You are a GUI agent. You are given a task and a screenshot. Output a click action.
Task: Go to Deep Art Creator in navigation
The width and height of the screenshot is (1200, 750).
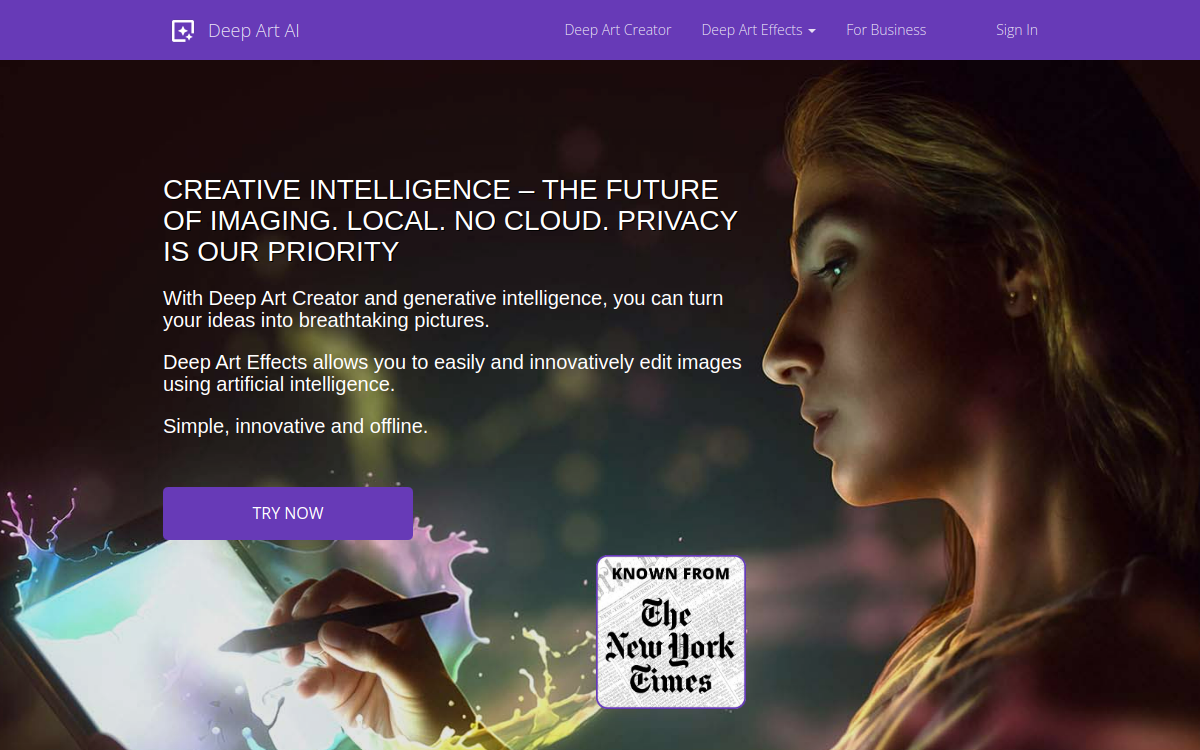pyautogui.click(x=618, y=30)
